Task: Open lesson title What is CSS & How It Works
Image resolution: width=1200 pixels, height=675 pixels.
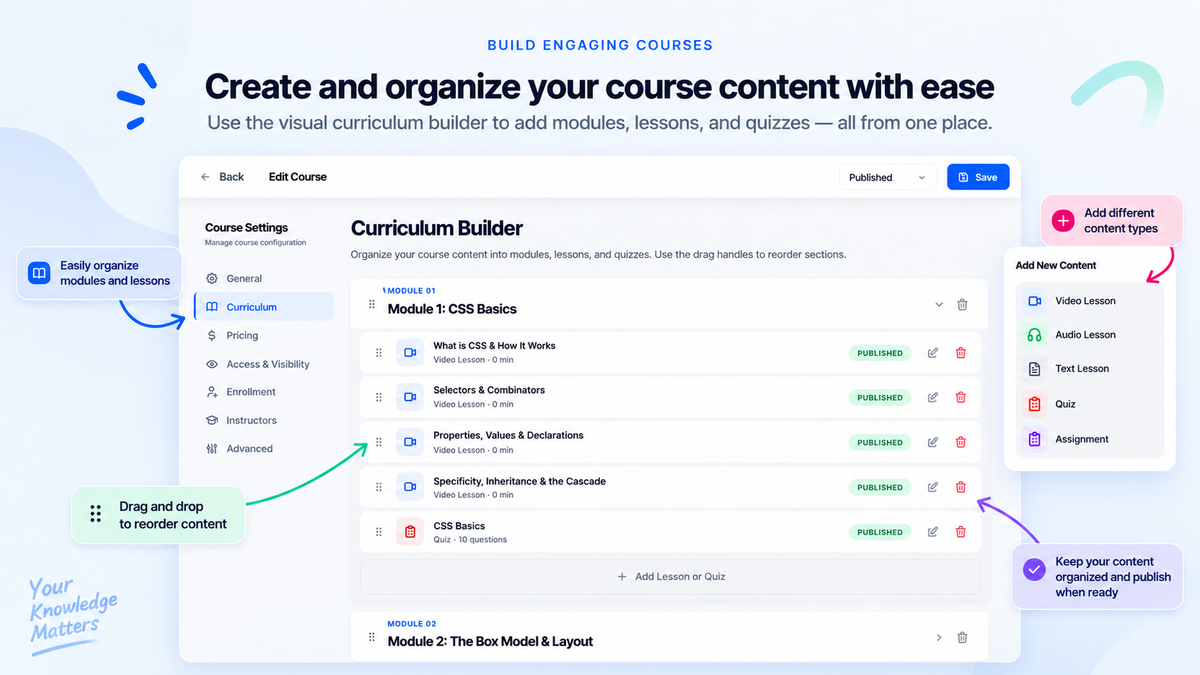Action: pyautogui.click(x=494, y=346)
